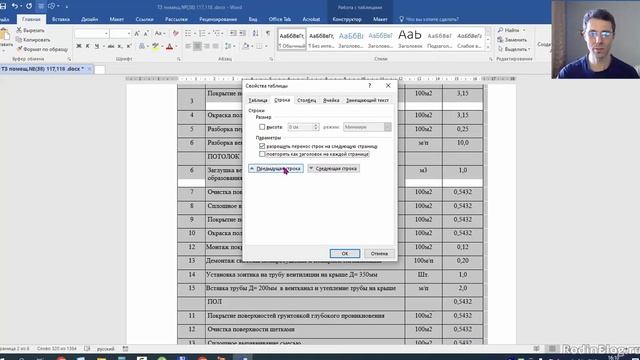Toggle underline with the Ч button
This screenshot has height=360, width=640.
(x=97, y=46)
